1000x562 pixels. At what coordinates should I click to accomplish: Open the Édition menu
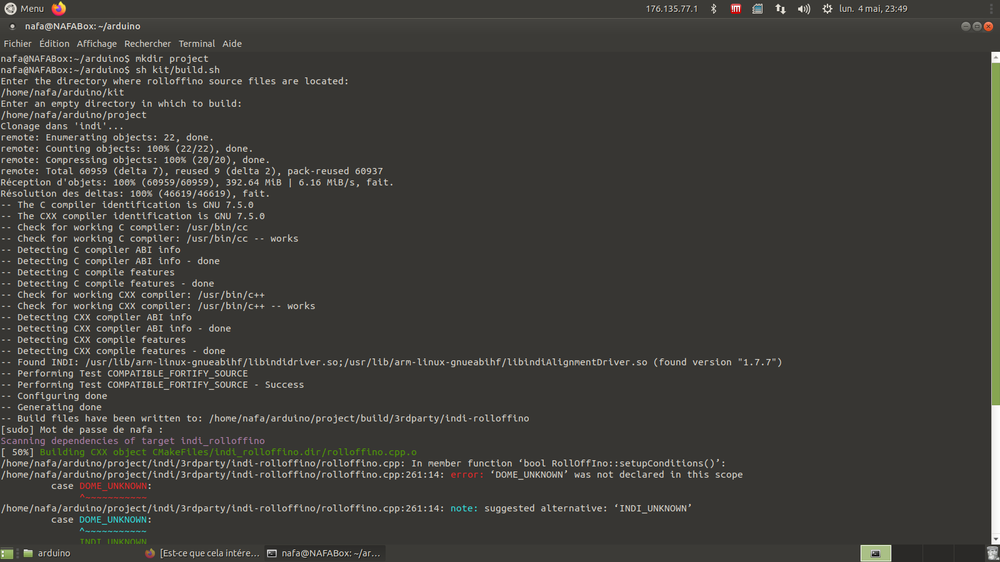(54, 43)
